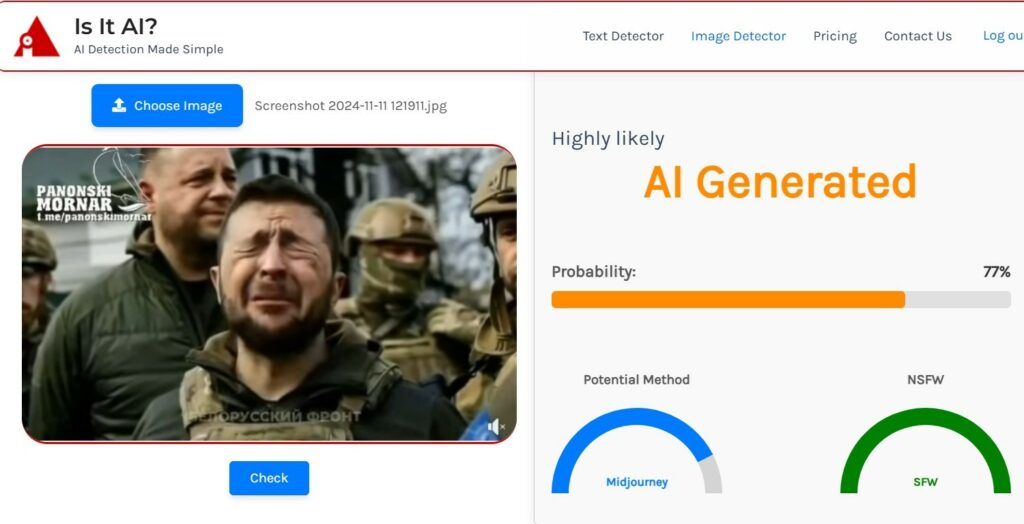
Task: Open the Pricing page
Action: pos(835,37)
